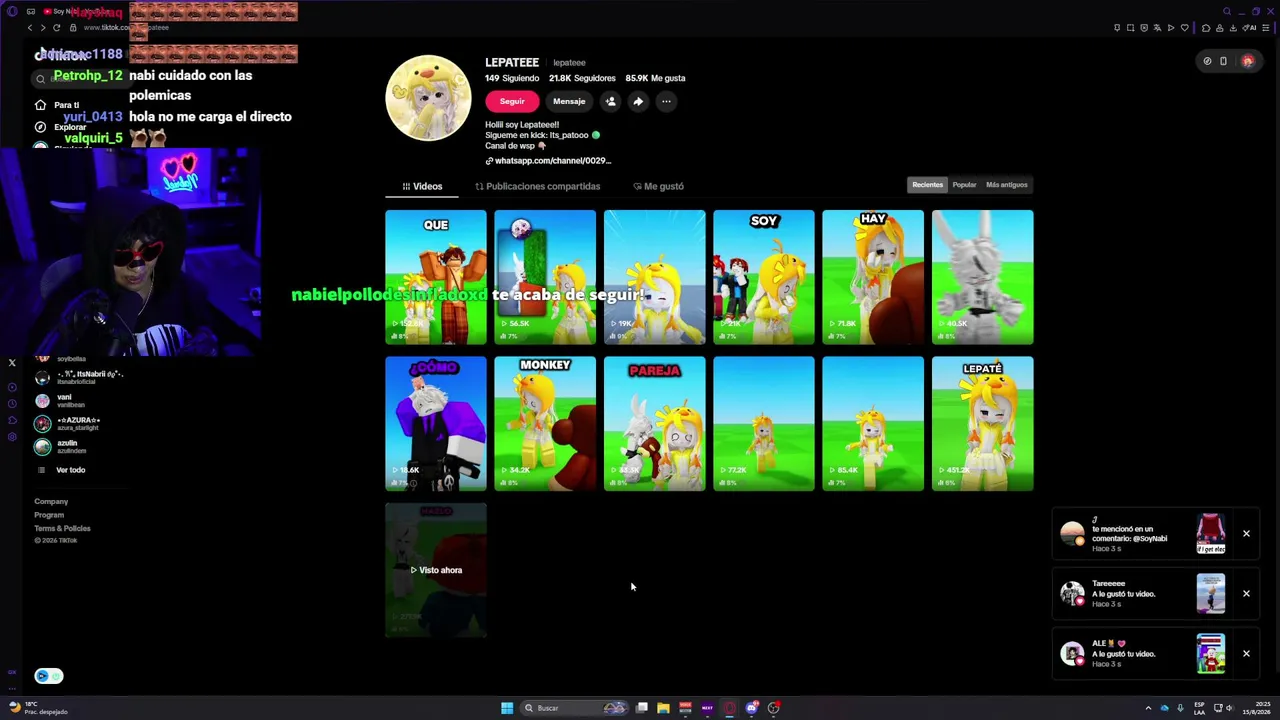Viewport: 1280px width, 720px height.
Task: Click the phone icon in top-right pill
Action: [x=1223, y=61]
